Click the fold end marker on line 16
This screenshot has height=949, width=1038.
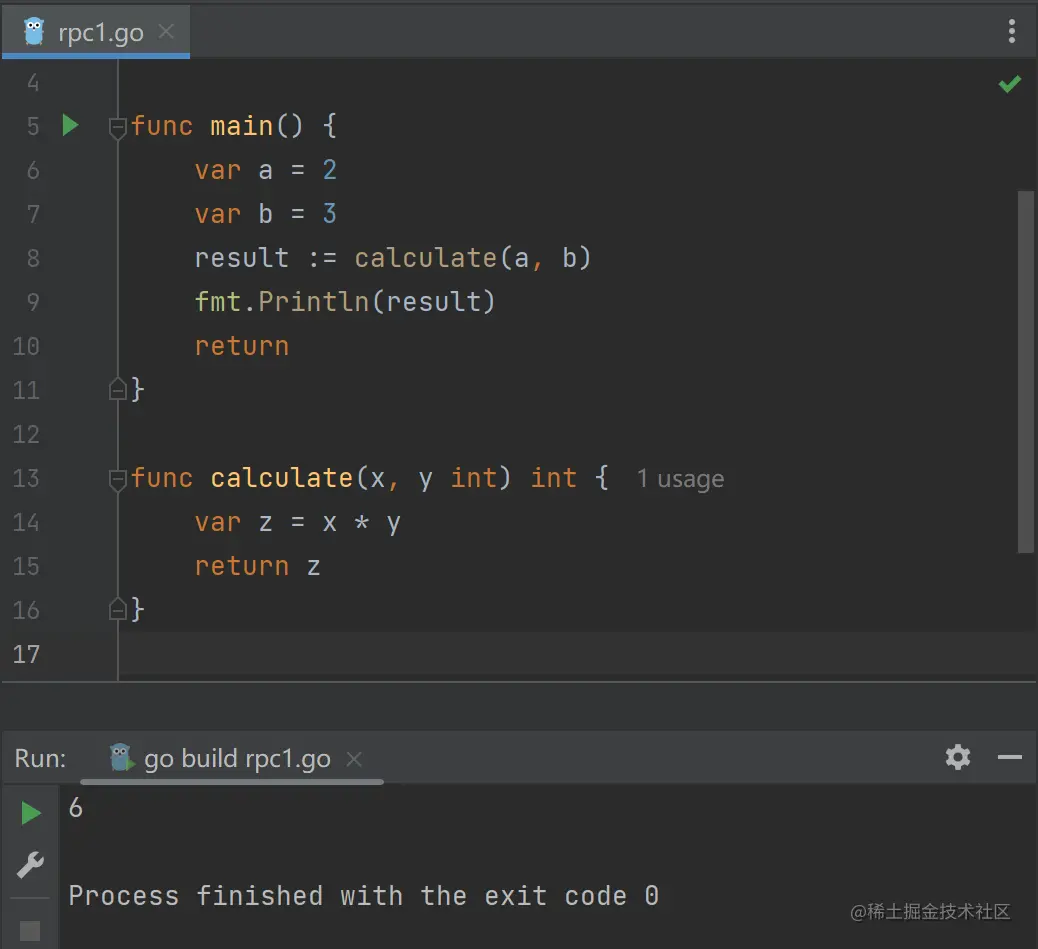(117, 609)
